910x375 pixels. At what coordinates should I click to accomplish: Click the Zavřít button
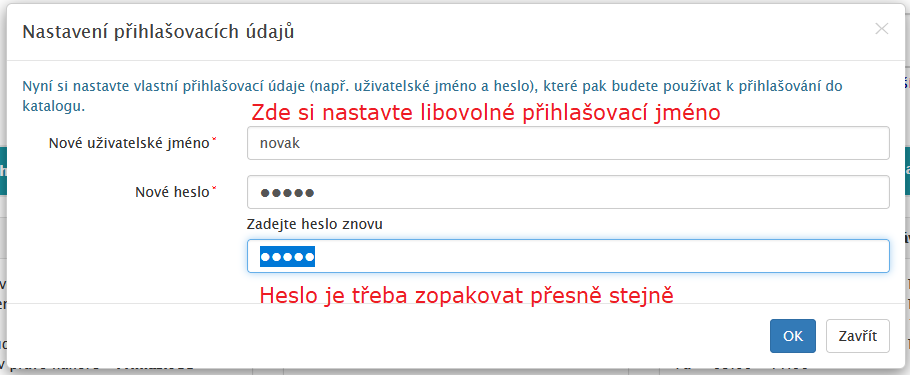(x=858, y=336)
